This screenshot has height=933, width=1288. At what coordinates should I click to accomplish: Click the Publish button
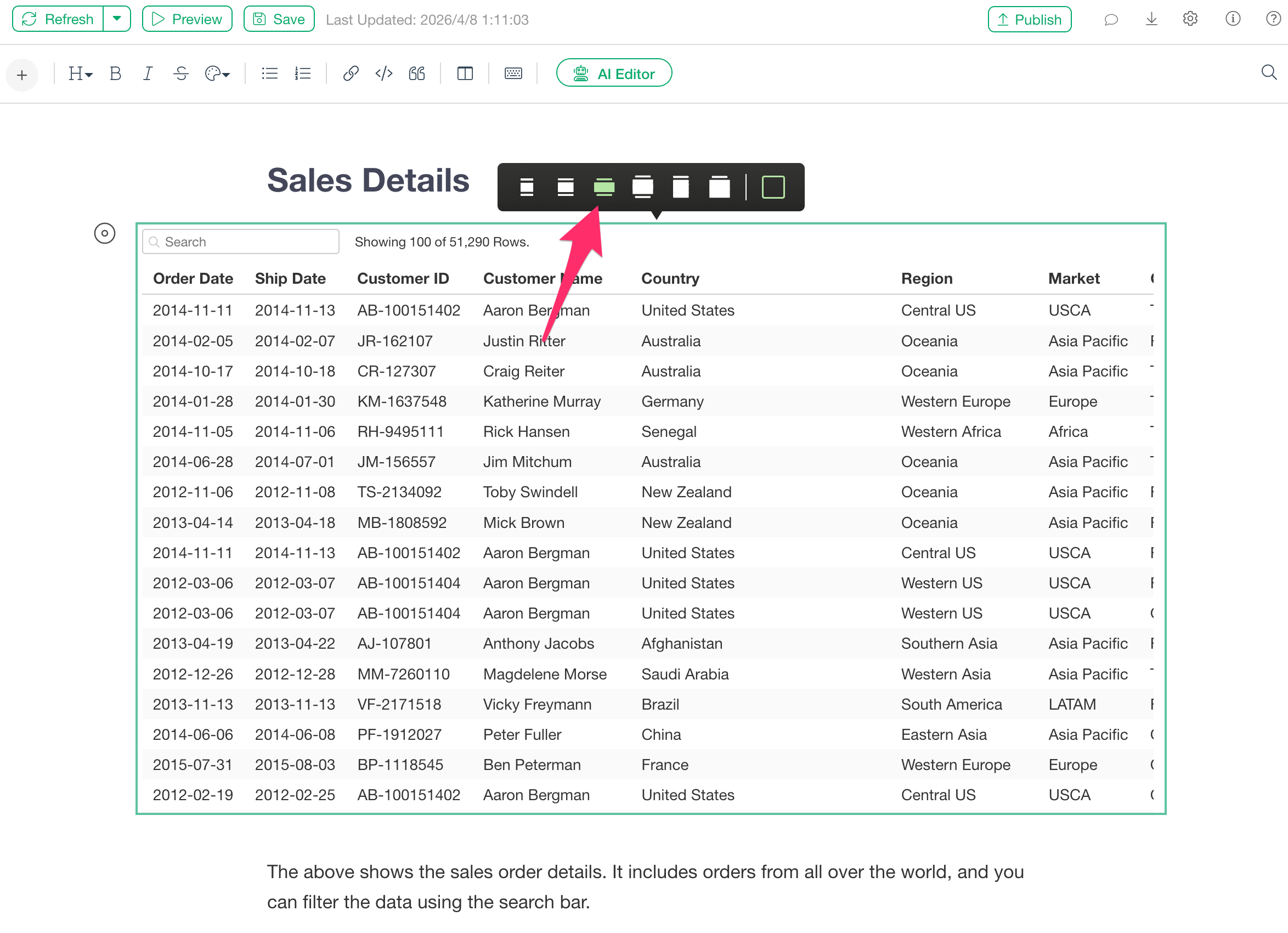point(1029,19)
